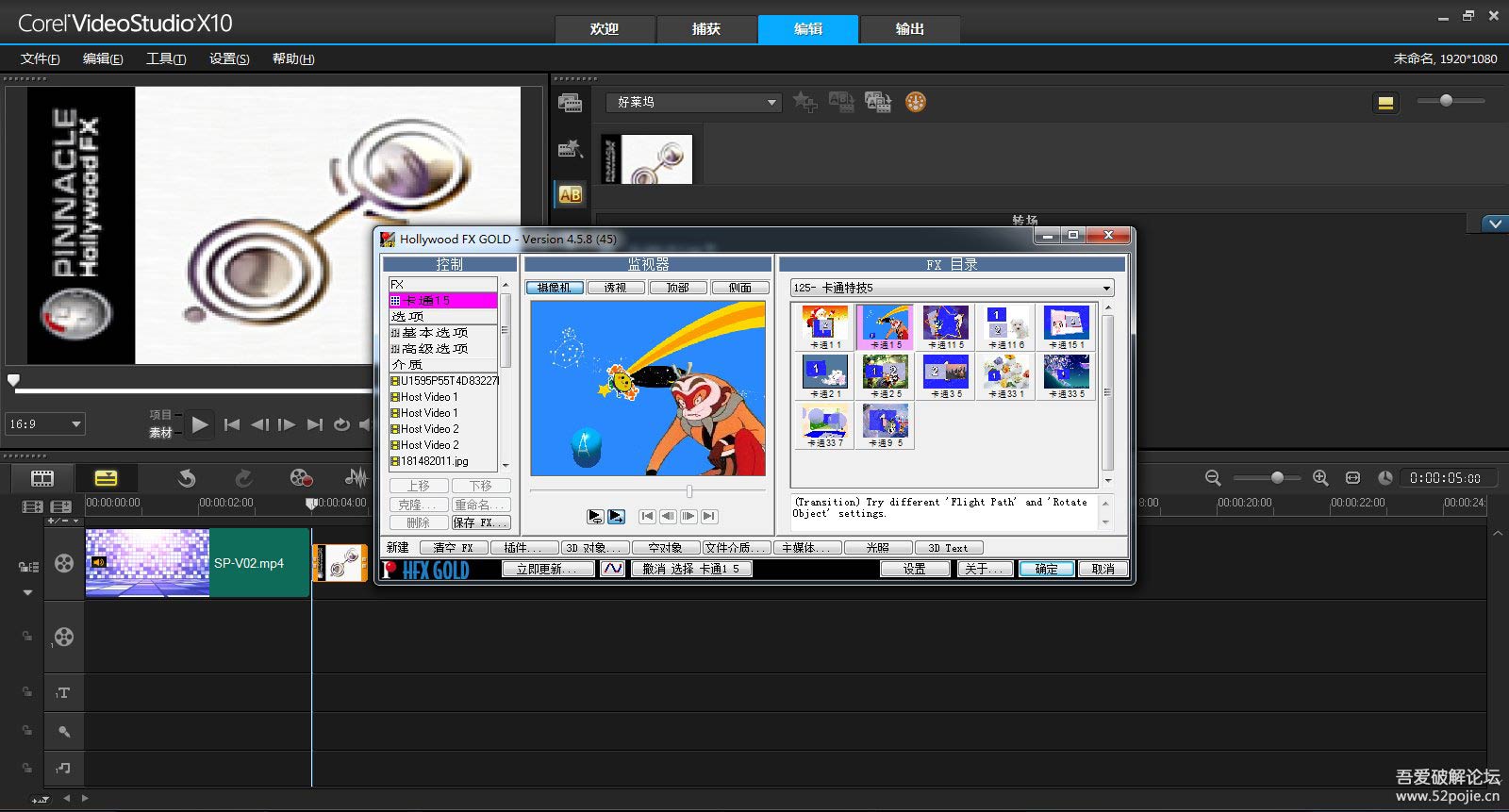Select 摄像机 view in Hollywood FX monitor
The image size is (1509, 812).
555,288
